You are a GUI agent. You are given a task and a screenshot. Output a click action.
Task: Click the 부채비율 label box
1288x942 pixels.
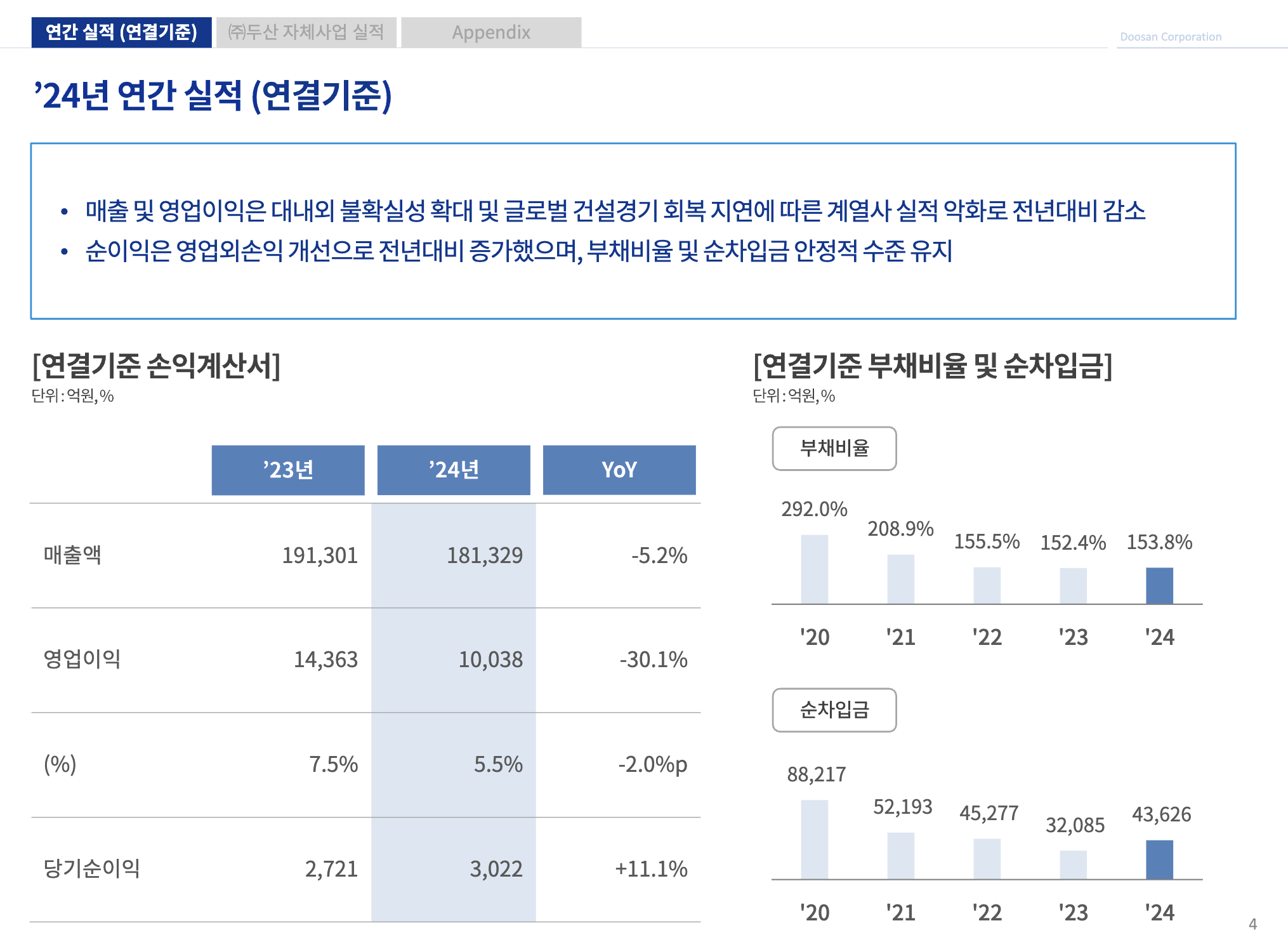point(834,448)
